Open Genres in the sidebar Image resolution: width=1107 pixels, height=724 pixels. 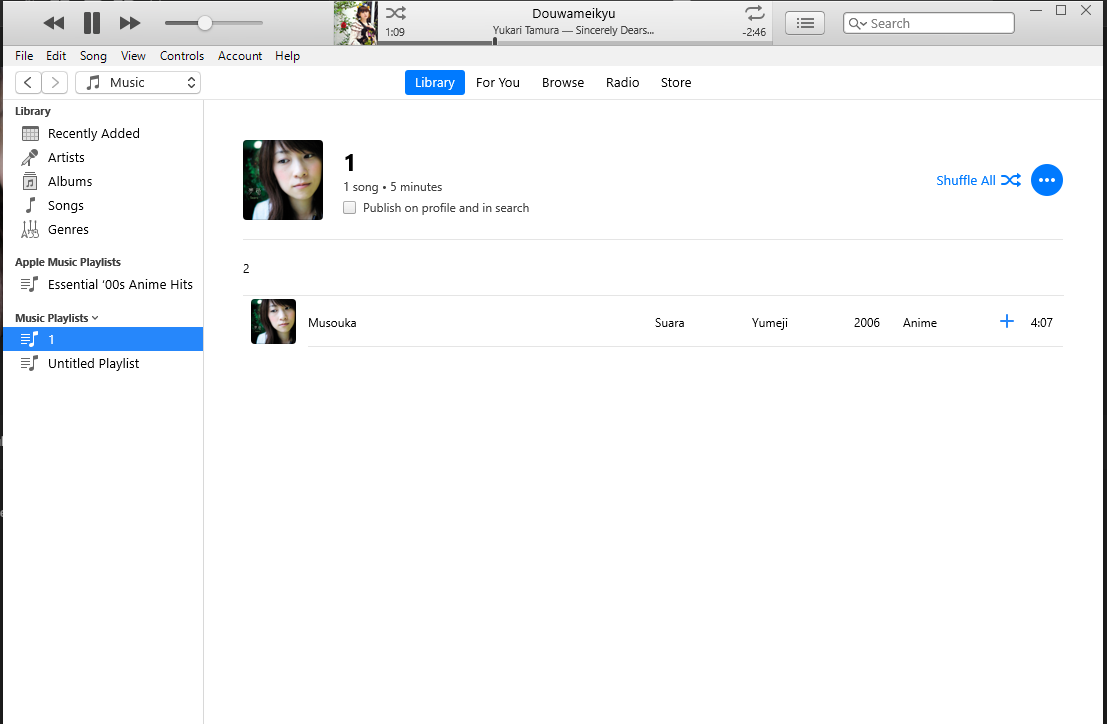pos(102,229)
